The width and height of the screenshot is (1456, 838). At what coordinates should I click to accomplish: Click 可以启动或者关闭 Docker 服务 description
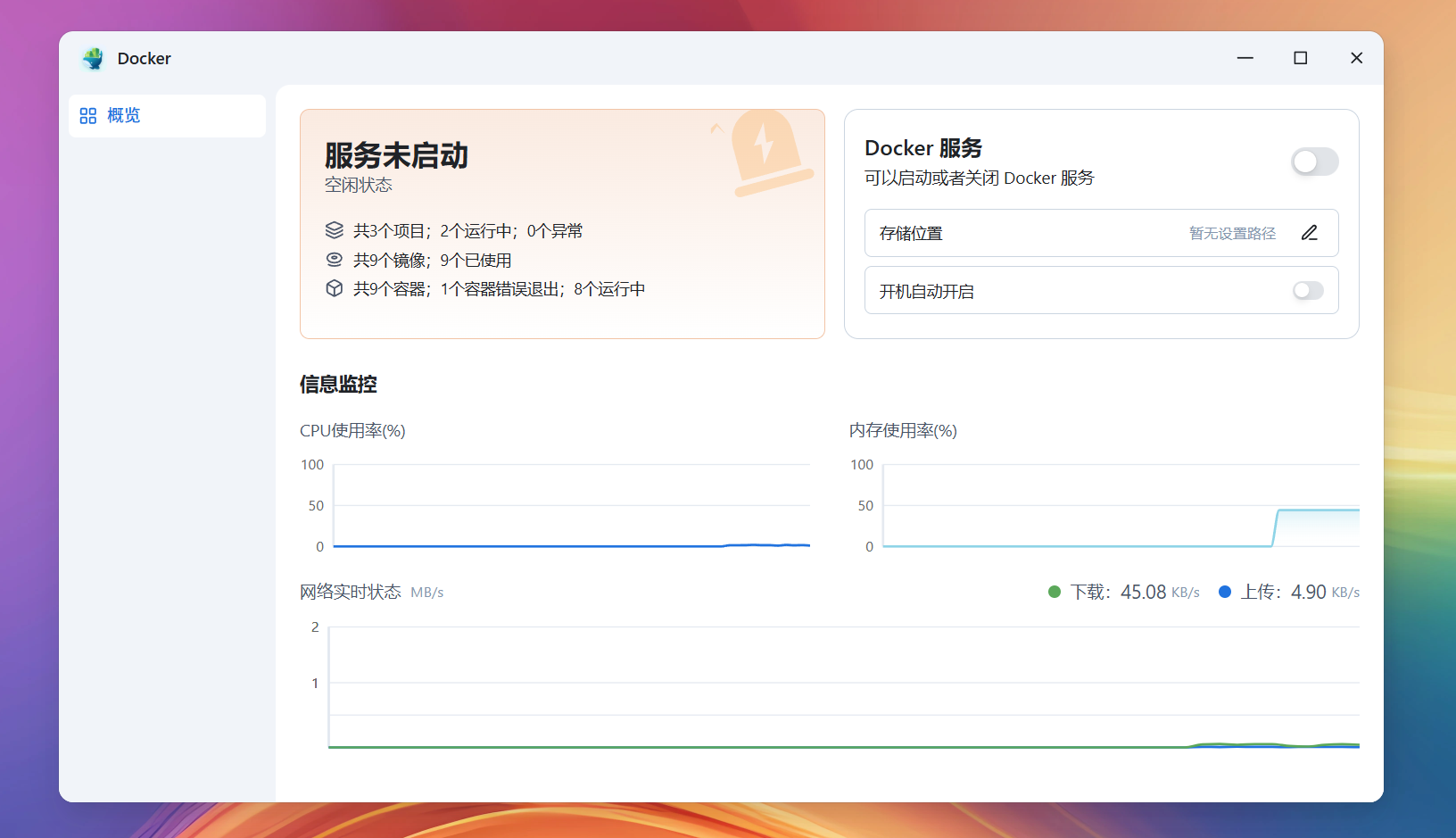pyautogui.click(x=980, y=178)
